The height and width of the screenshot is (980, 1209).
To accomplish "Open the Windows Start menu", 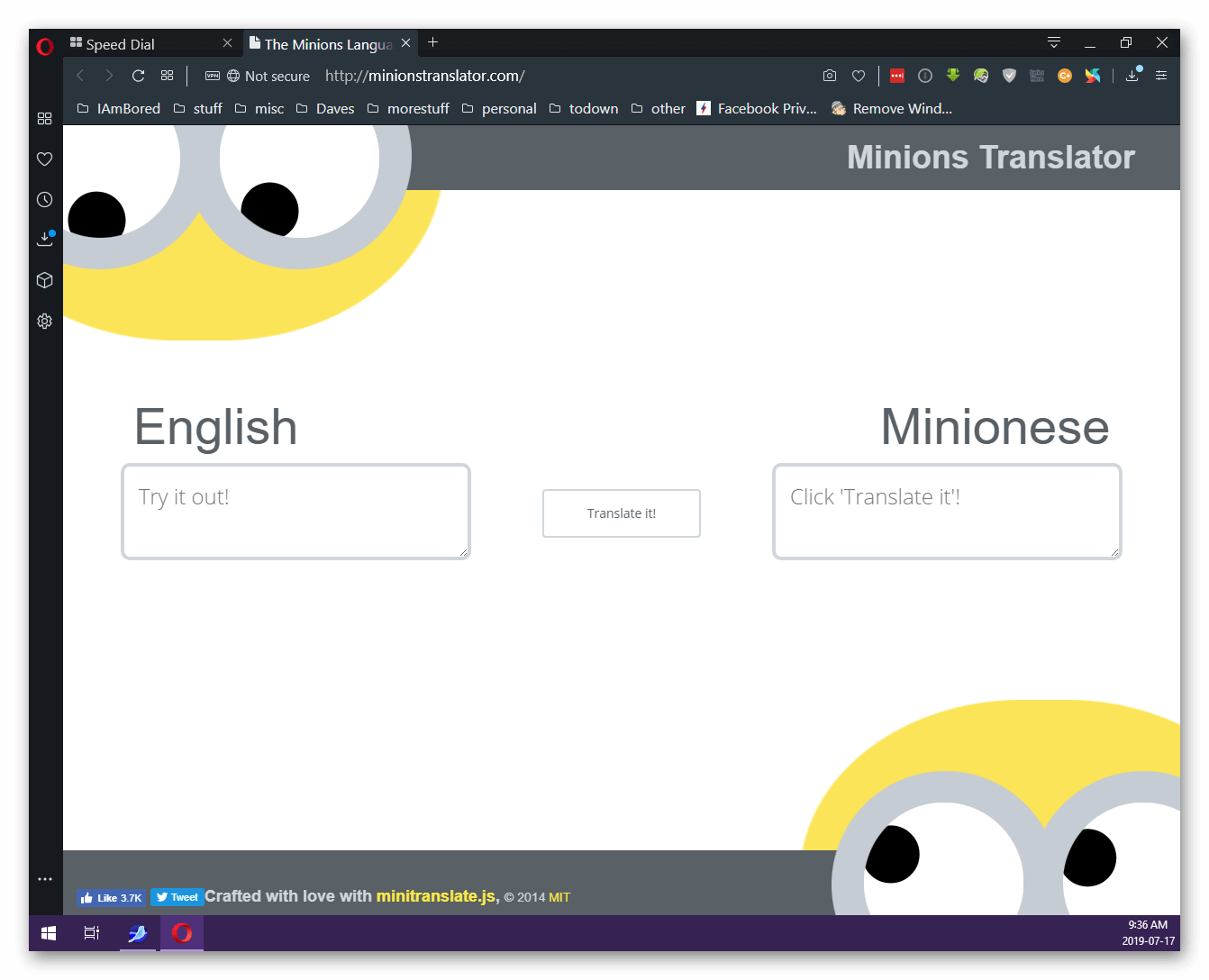I will click(49, 933).
